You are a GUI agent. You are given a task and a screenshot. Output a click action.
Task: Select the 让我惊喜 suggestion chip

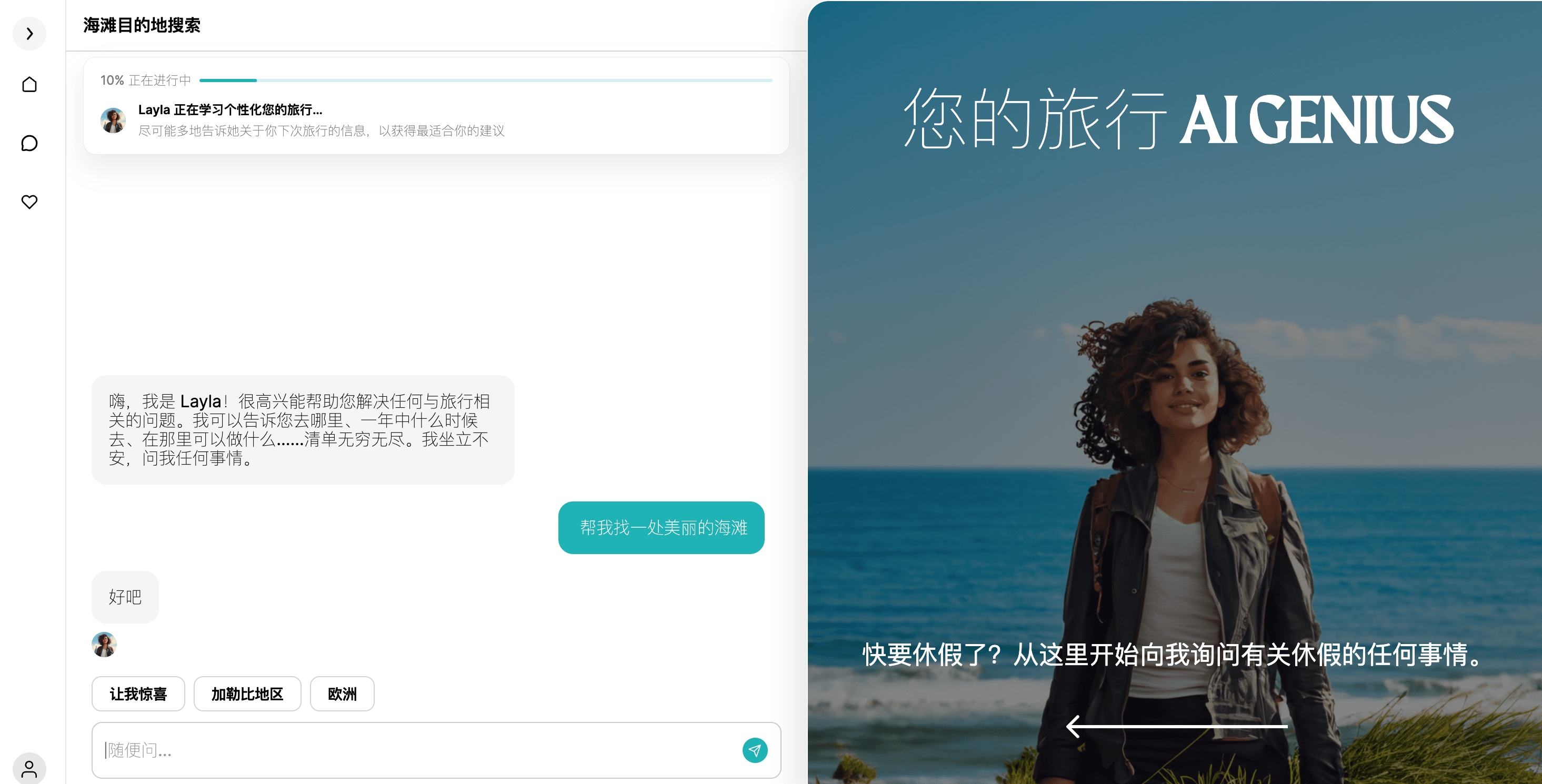click(x=138, y=693)
